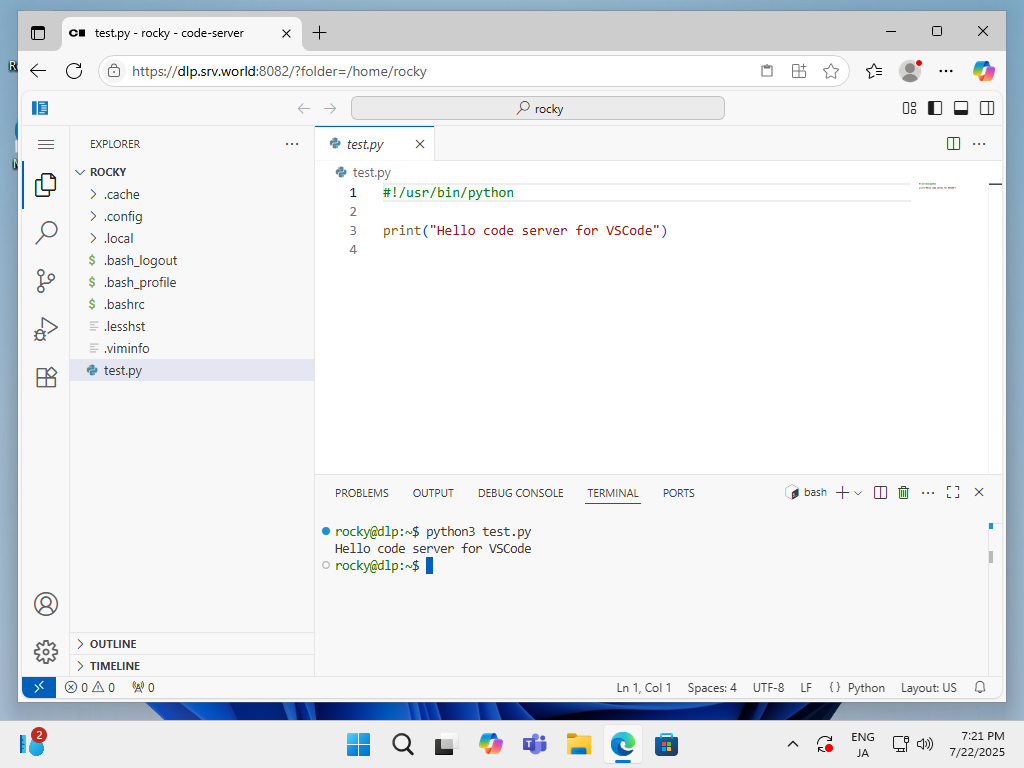1024x768 pixels.
Task: Toggle the secondary sidebar
Action: click(x=986, y=107)
